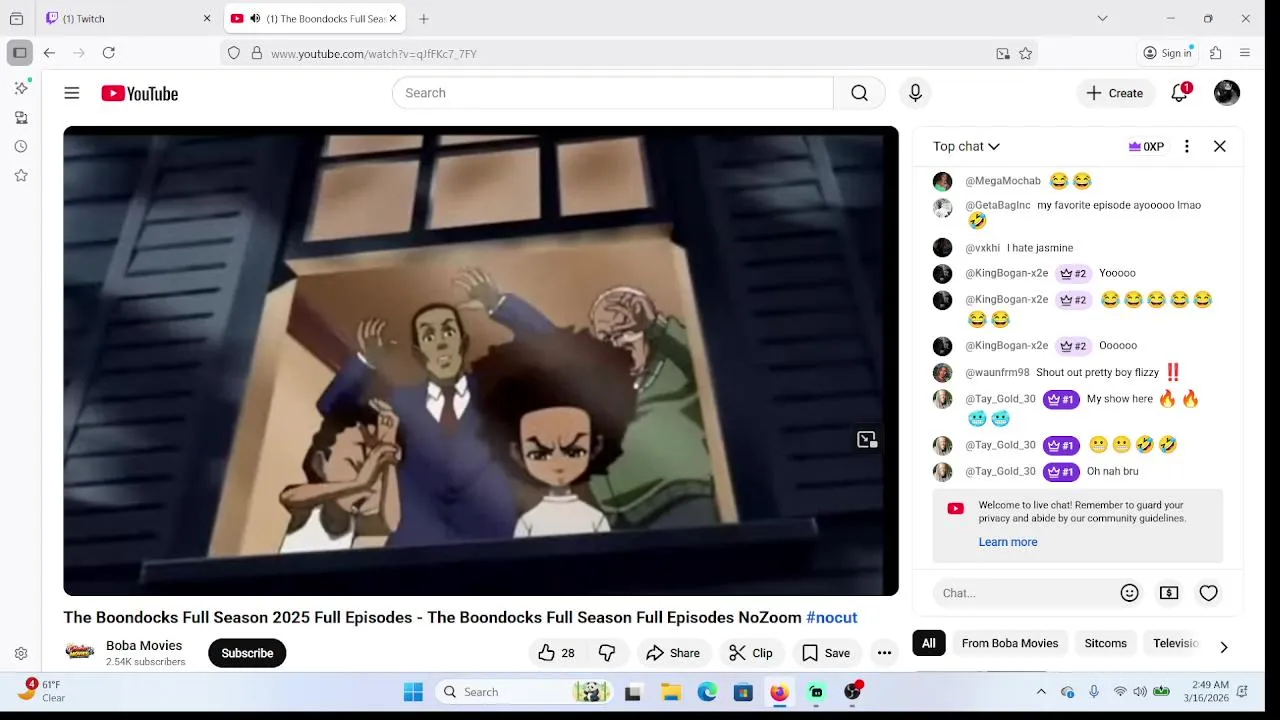Open the Boba Movies channel avatar

click(x=80, y=653)
